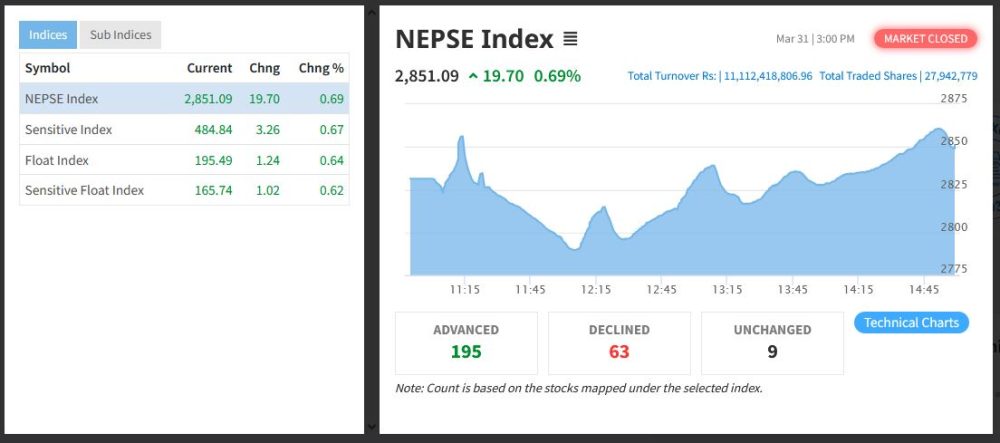Click the Declined 63 count card
Viewport: 1000px width, 443px height.
pos(619,342)
